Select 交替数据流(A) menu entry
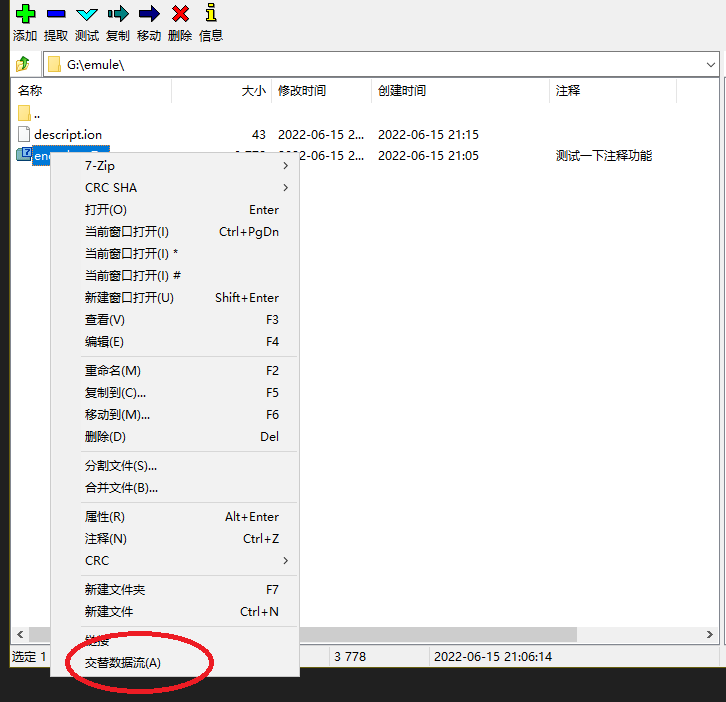726x702 pixels. pyautogui.click(x=175, y=663)
